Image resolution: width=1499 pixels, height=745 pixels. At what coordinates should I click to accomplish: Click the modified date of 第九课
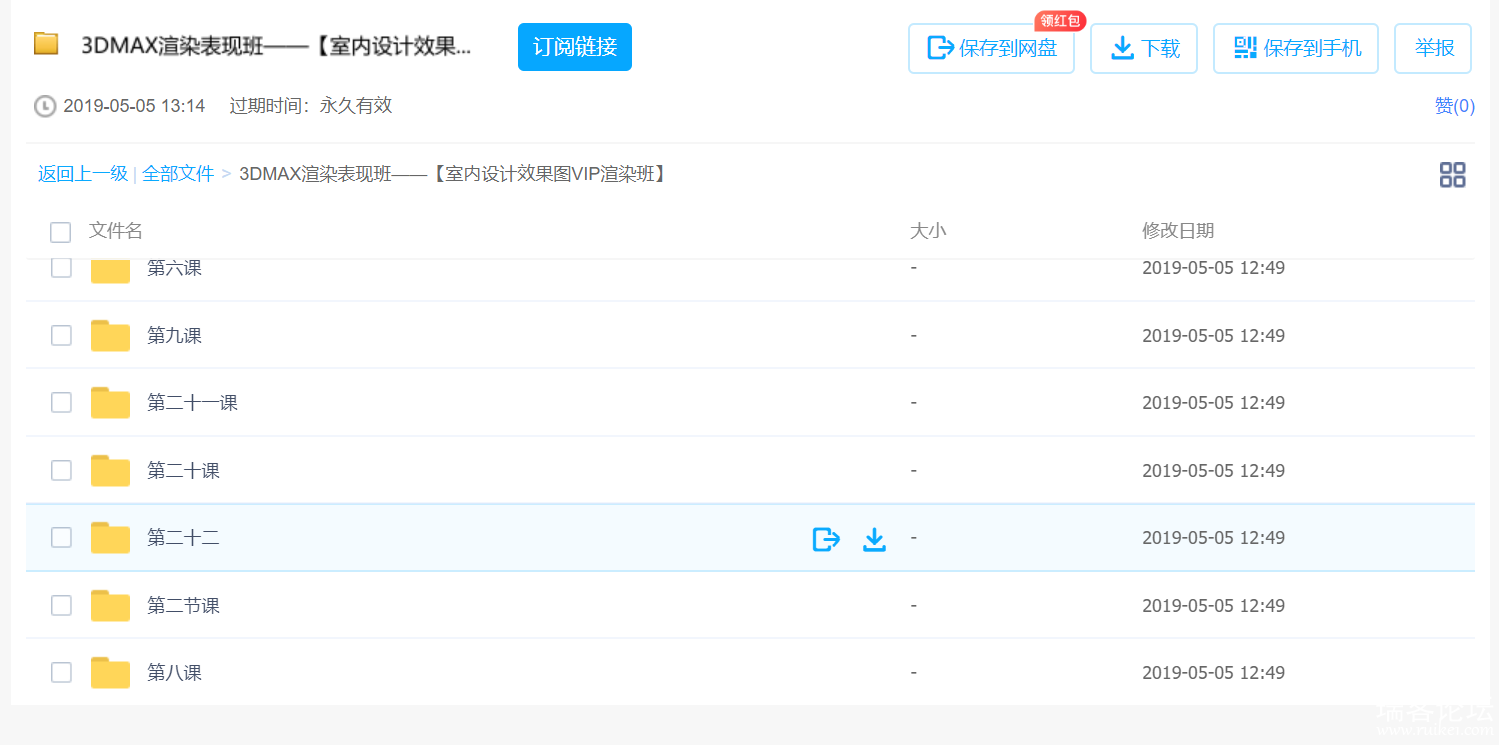click(x=1214, y=336)
